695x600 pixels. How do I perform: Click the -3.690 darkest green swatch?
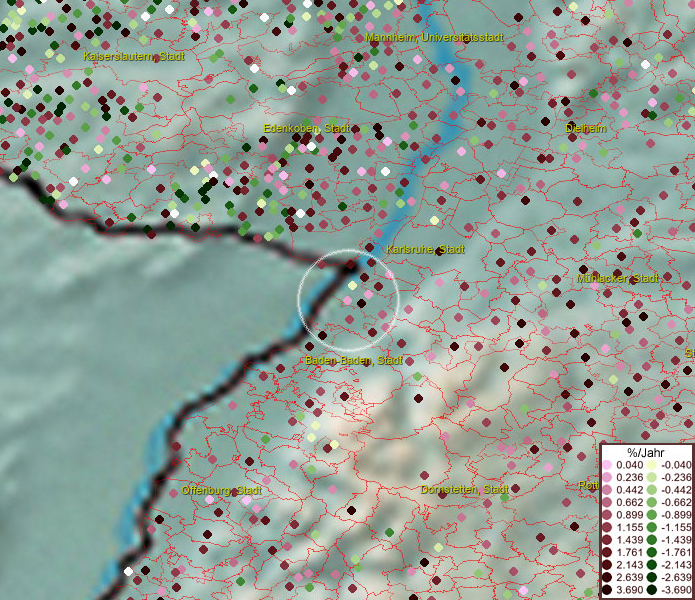tap(652, 590)
